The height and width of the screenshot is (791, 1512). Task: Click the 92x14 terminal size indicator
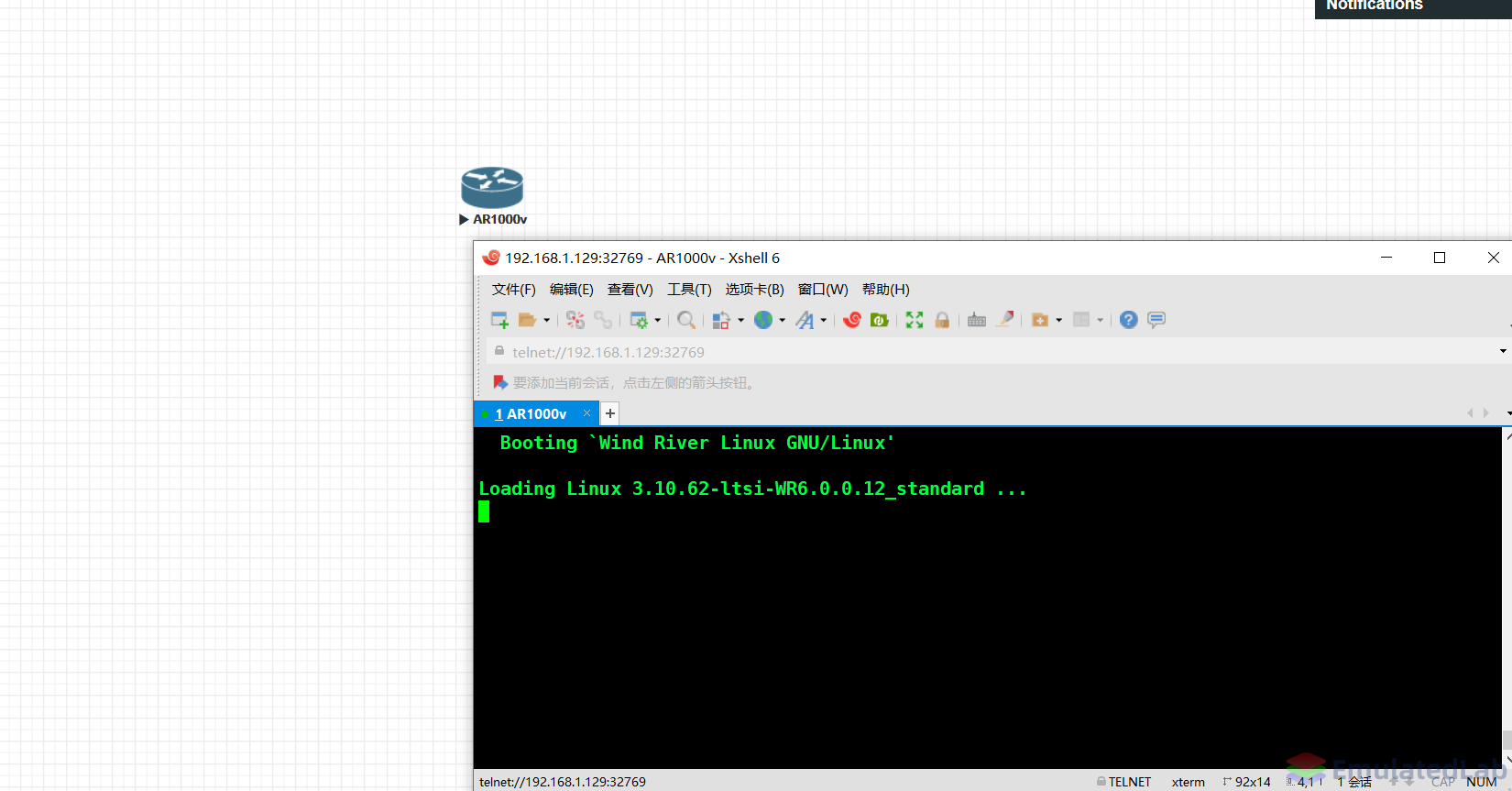click(x=1247, y=782)
